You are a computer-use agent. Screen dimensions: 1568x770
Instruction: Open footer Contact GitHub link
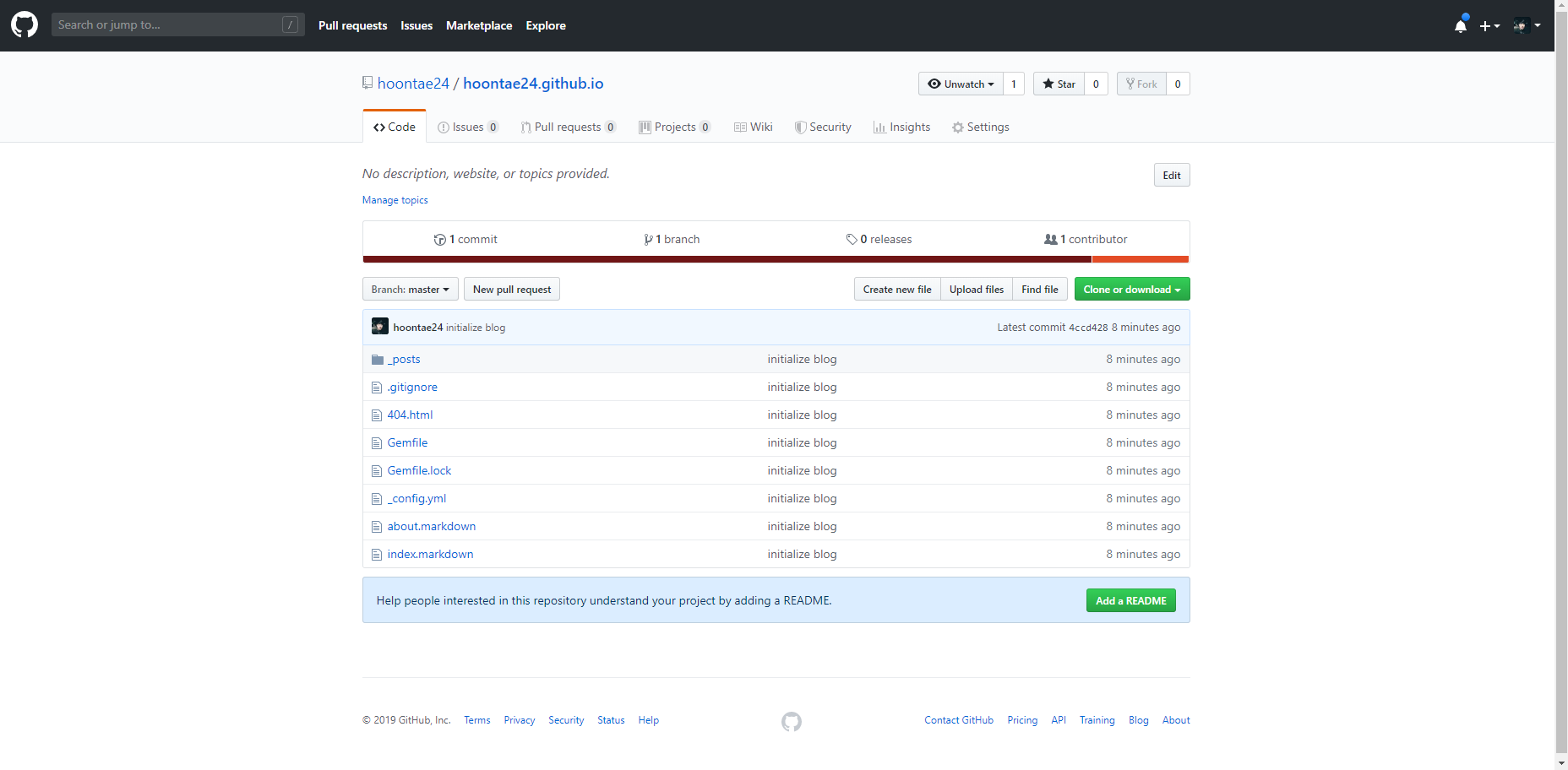959,720
